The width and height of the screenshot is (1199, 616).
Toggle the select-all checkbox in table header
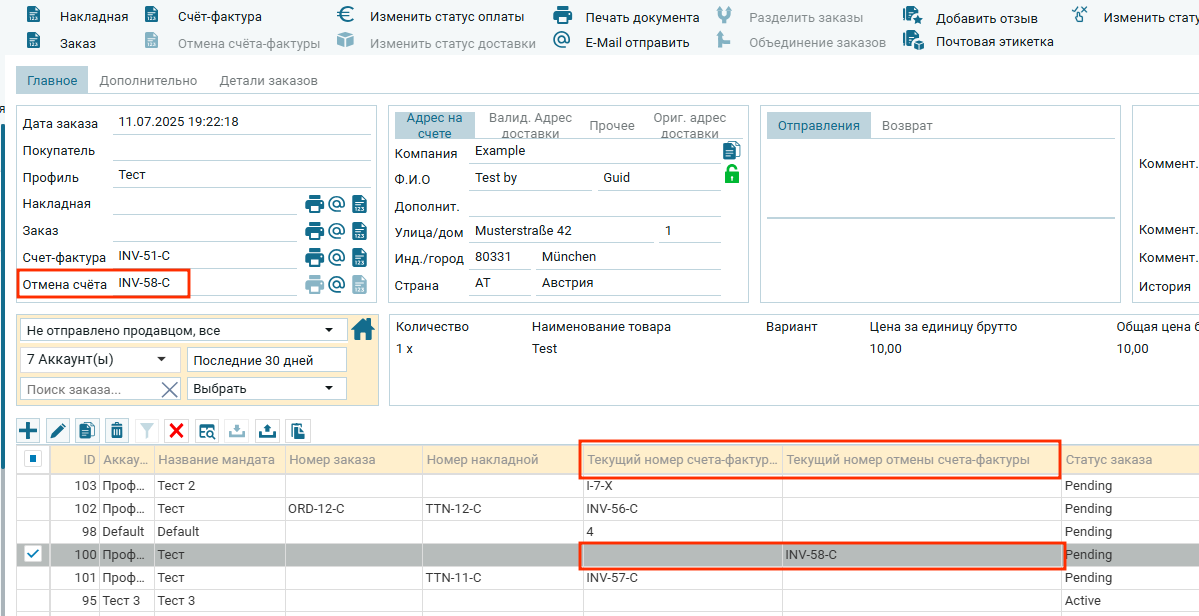[x=33, y=459]
